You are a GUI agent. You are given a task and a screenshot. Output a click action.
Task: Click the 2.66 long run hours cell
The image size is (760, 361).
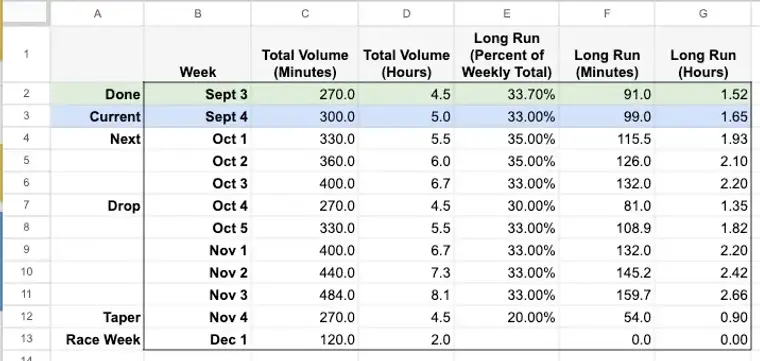[703, 294]
